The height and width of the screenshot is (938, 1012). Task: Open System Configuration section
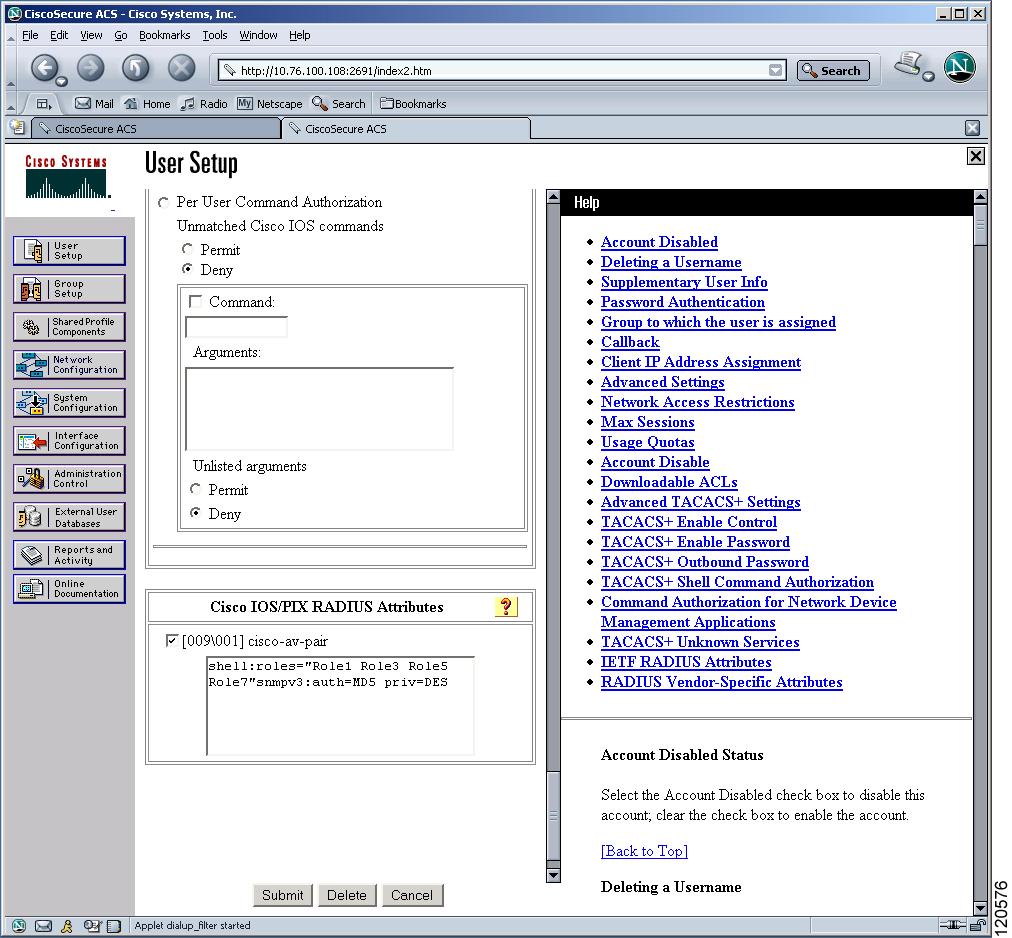[69, 403]
